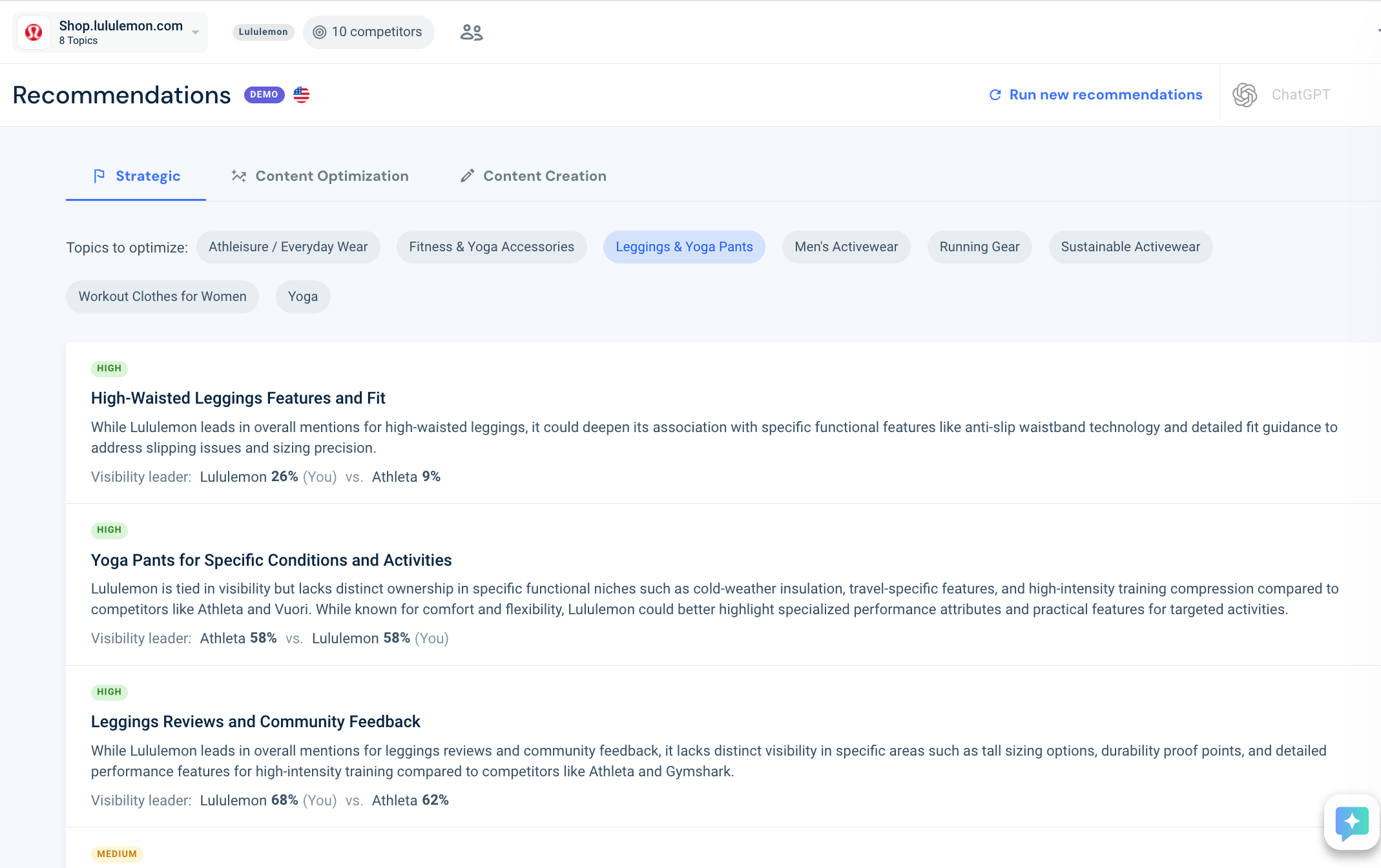Select the Men's Activewear topic

pyautogui.click(x=846, y=247)
